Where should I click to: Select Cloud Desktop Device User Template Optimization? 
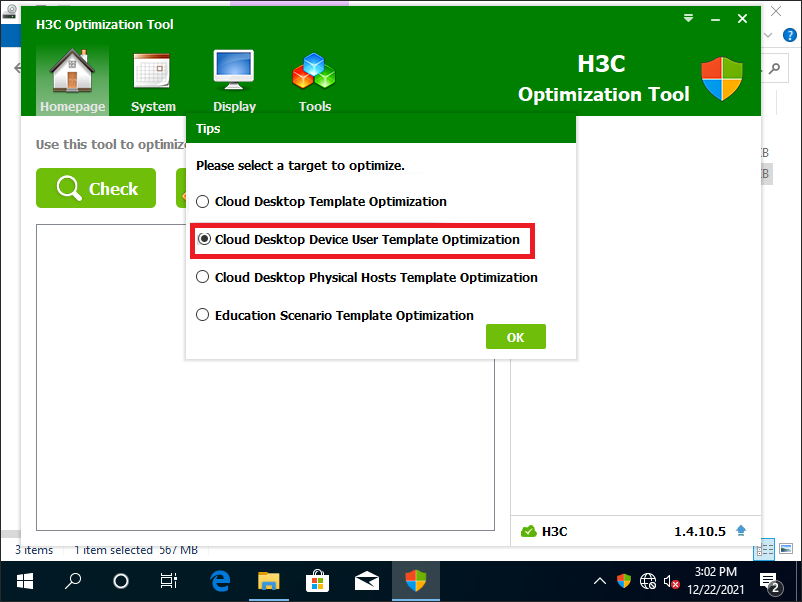click(358, 239)
